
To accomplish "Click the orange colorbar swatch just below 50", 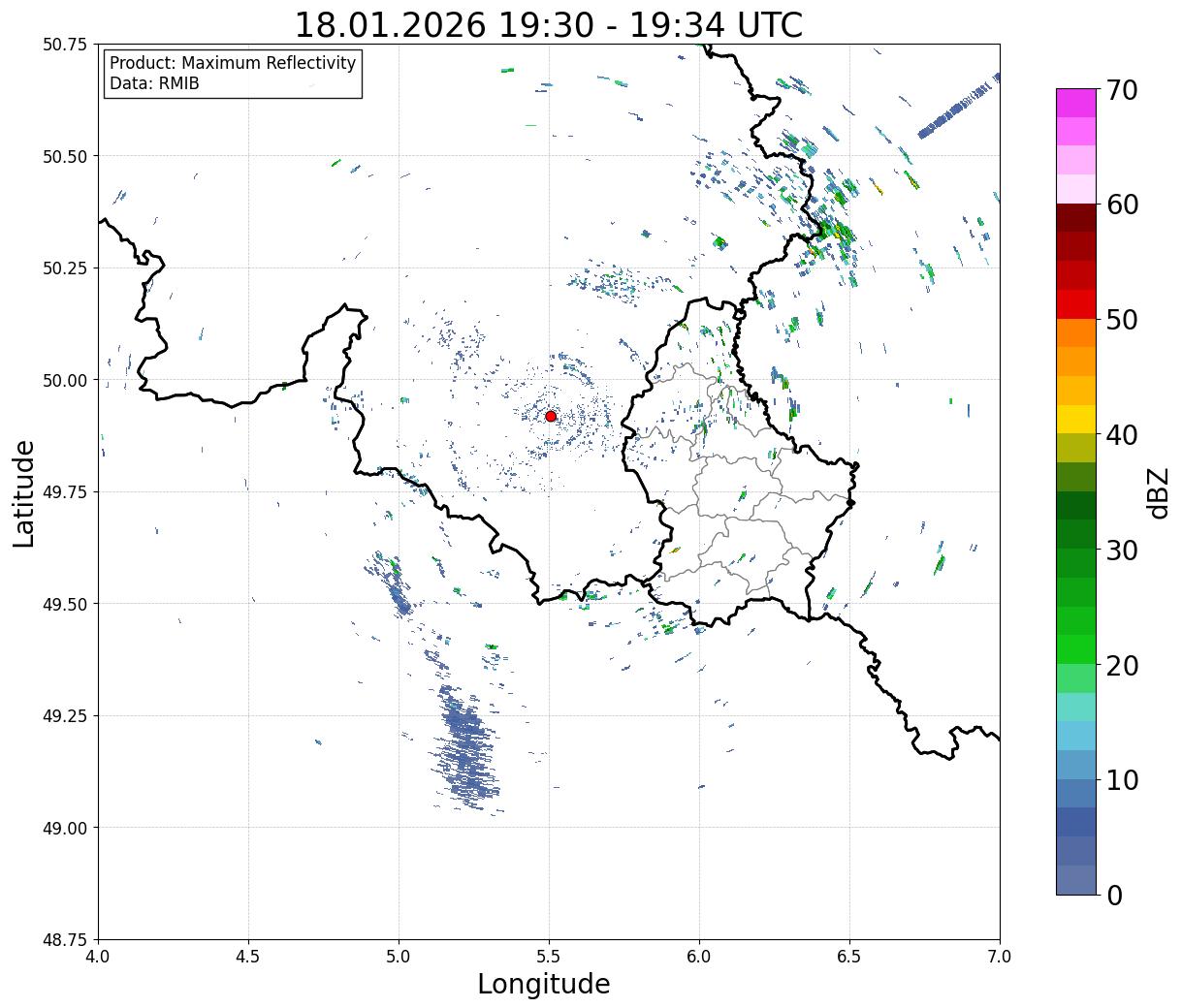I will tap(1076, 332).
